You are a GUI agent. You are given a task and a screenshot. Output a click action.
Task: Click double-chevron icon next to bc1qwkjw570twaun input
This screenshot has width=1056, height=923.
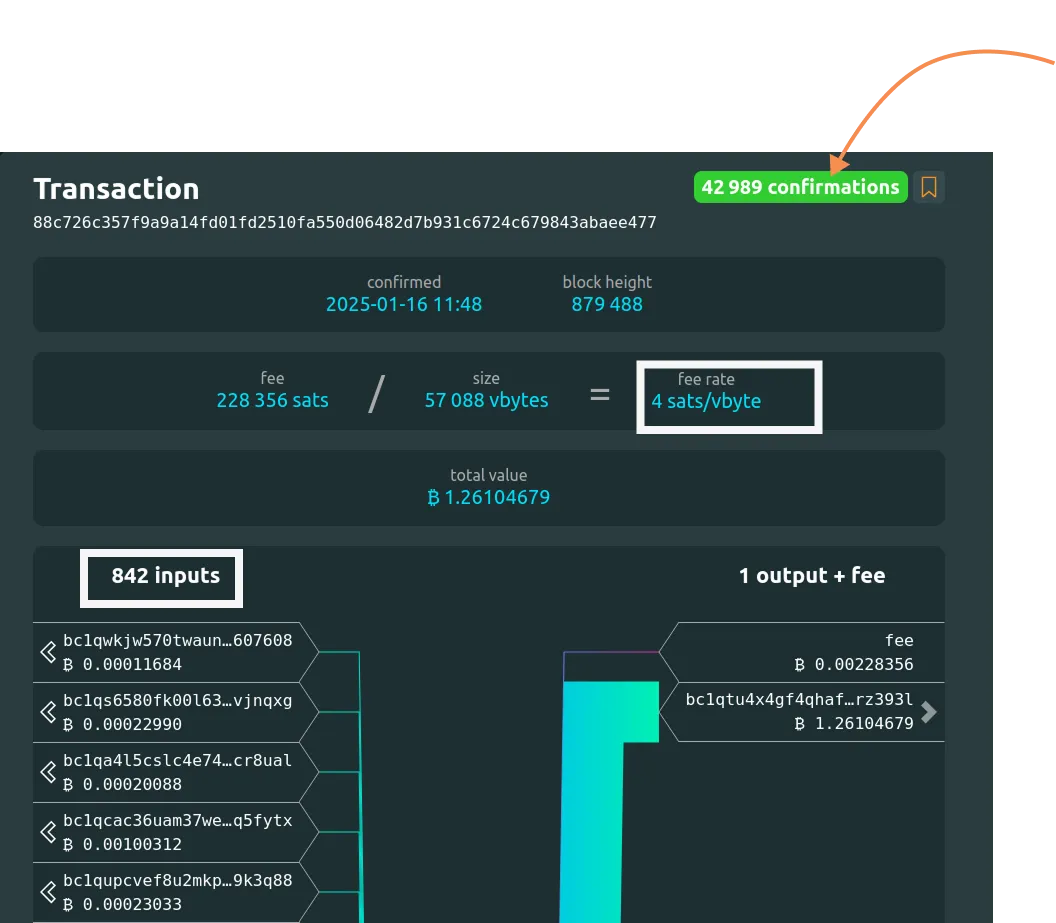pyautogui.click(x=47, y=652)
